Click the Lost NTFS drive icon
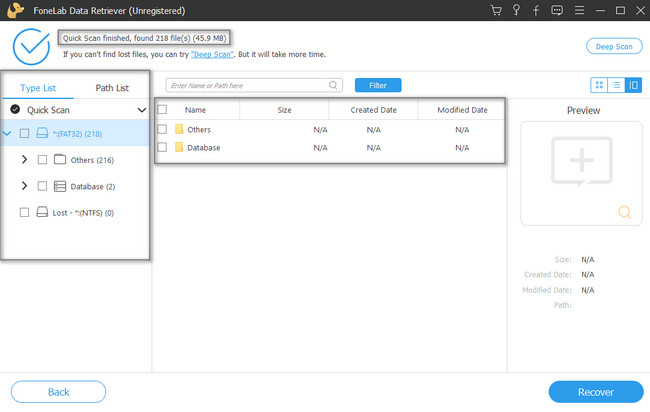650x412 pixels. (42, 212)
